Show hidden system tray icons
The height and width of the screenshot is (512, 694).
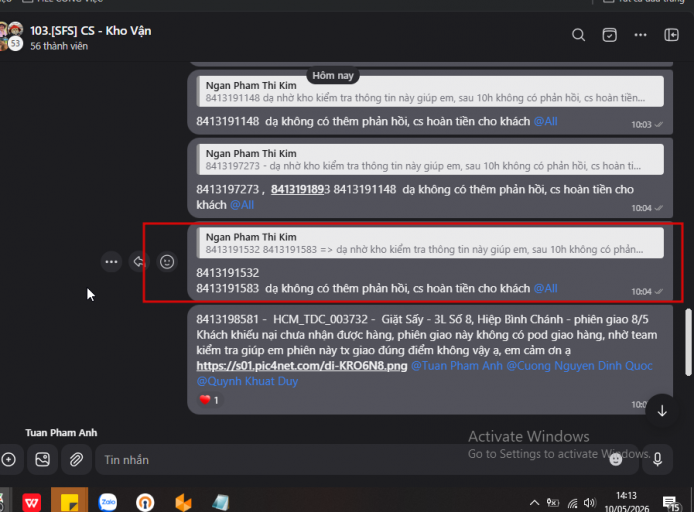pyautogui.click(x=534, y=503)
